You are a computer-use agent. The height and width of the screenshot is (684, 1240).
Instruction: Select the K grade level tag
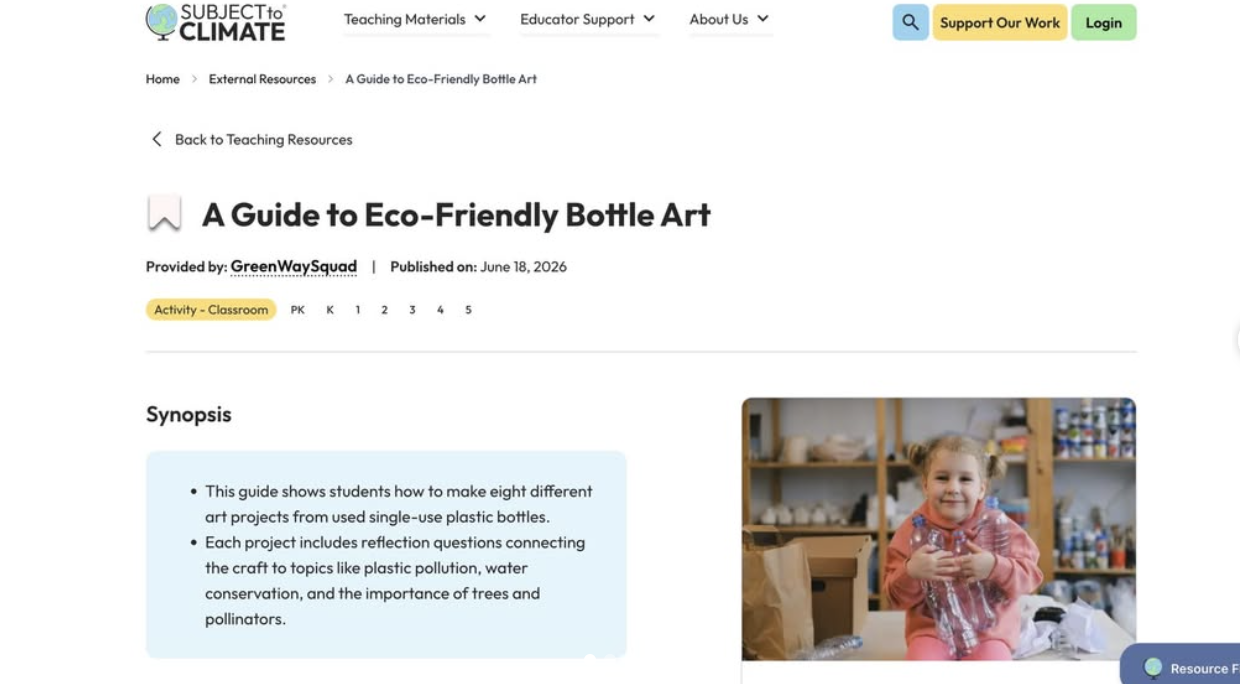click(x=330, y=310)
